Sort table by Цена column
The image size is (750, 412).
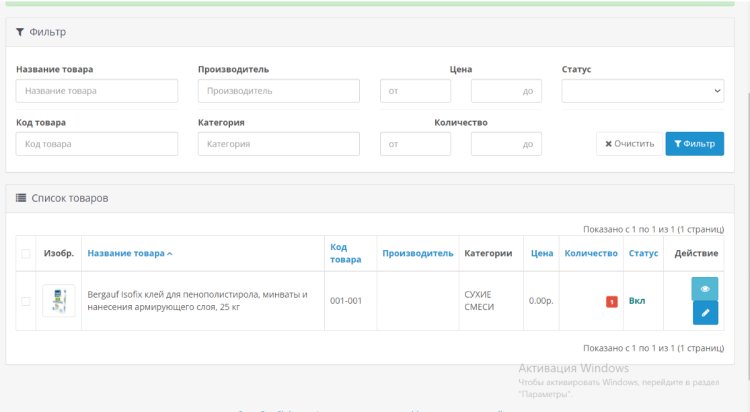(x=542, y=254)
